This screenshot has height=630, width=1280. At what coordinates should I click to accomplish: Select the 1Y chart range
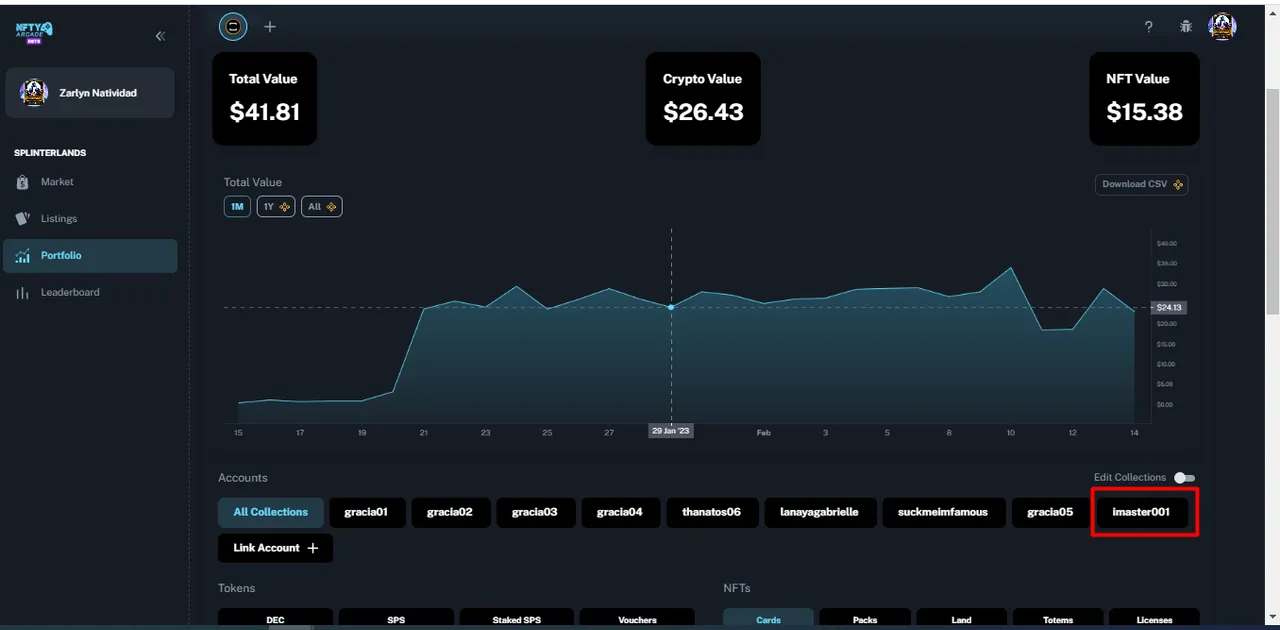(x=276, y=207)
